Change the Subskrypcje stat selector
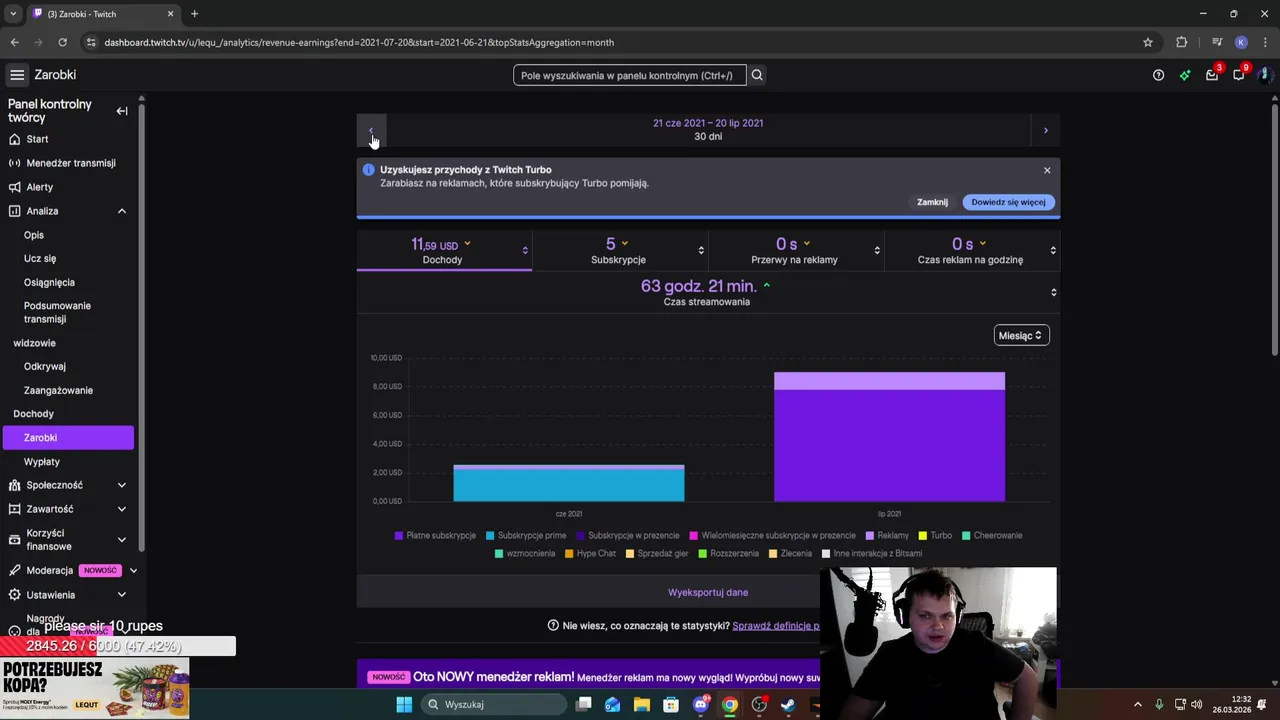This screenshot has height=720, width=1280. pyautogui.click(x=701, y=250)
